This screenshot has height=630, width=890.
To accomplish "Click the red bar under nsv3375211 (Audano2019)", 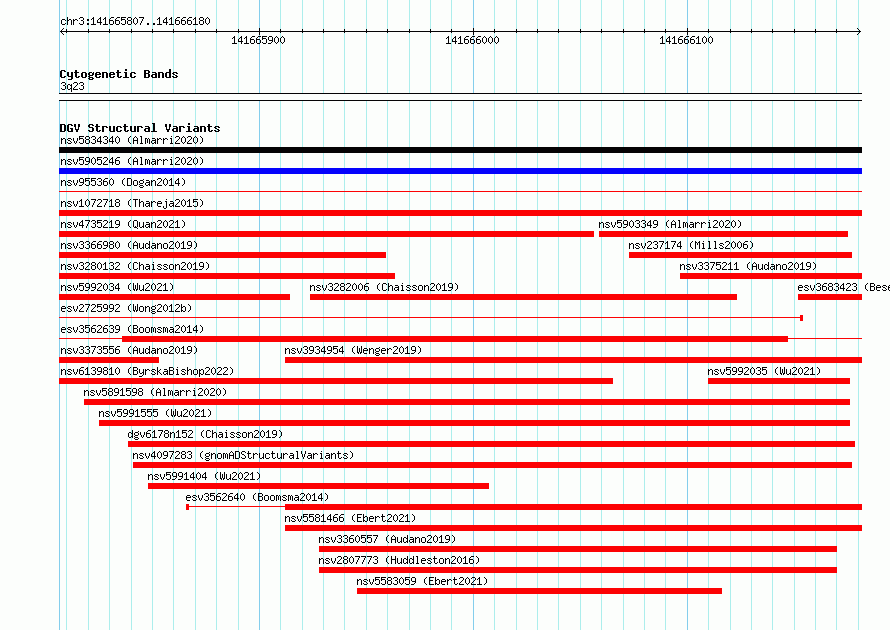I will tap(771, 276).
